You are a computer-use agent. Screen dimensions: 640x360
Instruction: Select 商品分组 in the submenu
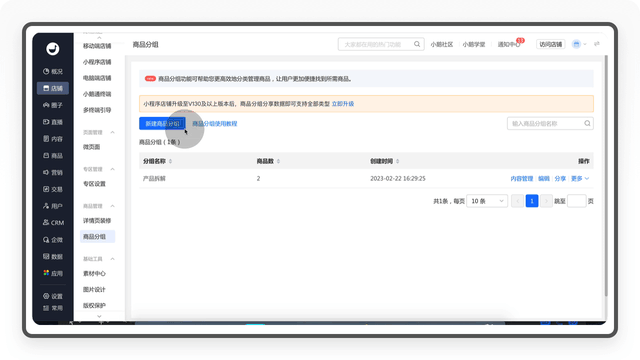(97, 236)
